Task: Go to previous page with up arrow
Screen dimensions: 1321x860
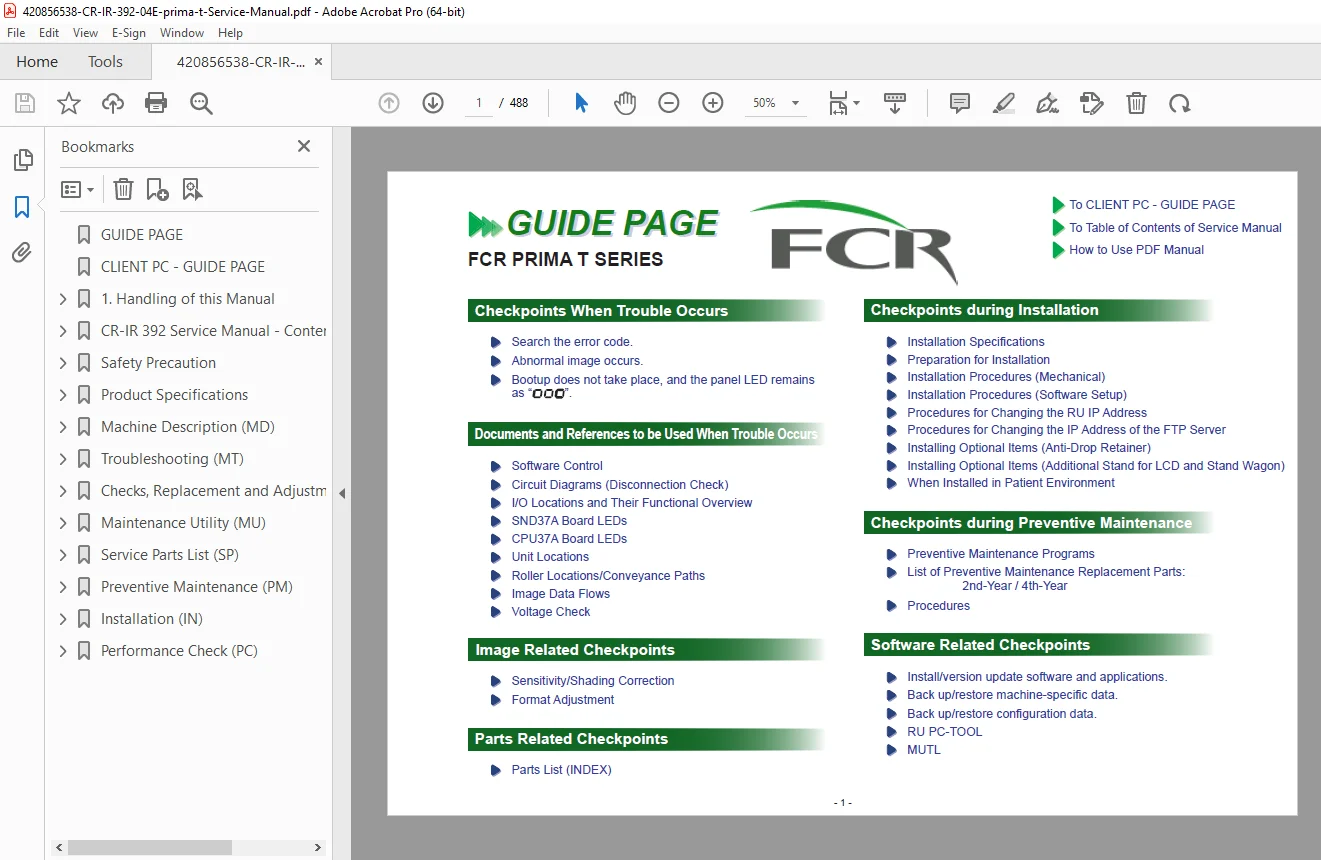Action: click(389, 103)
